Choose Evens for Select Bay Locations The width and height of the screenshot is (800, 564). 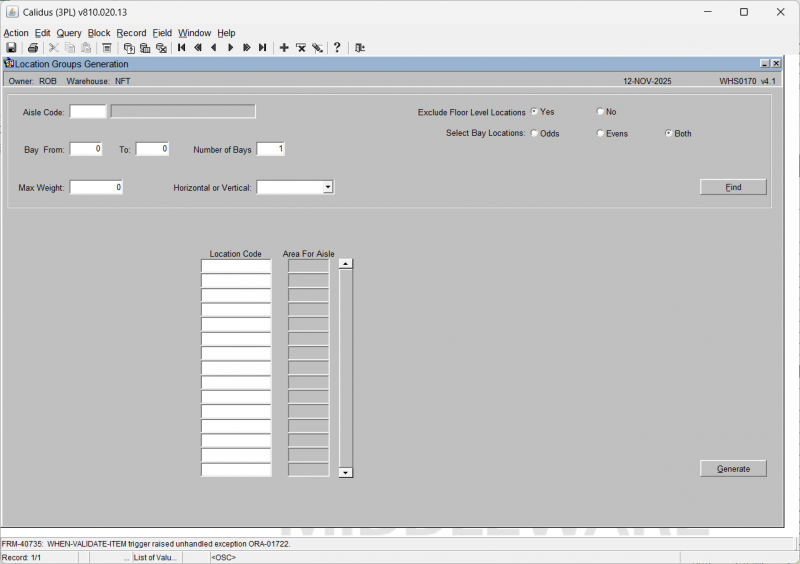[x=600, y=133]
